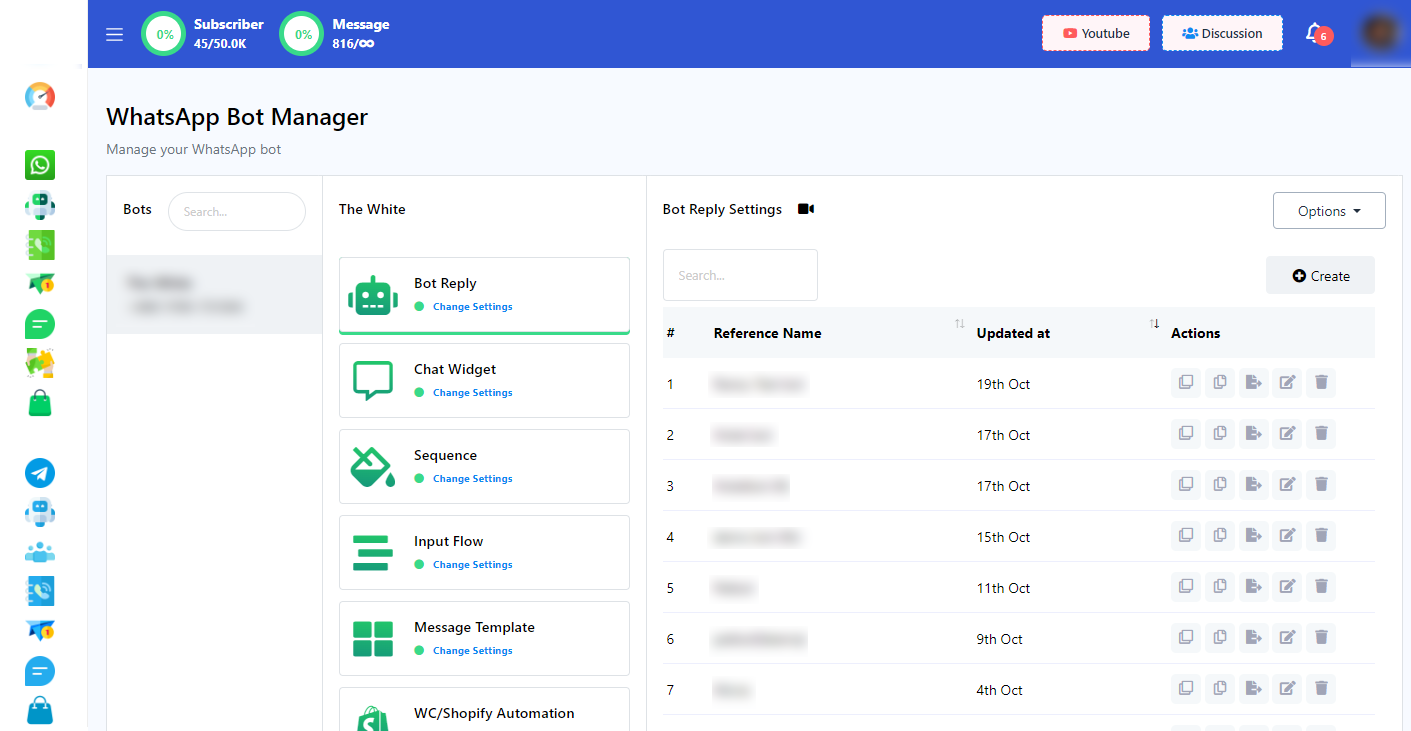Edit the bot reply in row 3

click(x=1287, y=484)
